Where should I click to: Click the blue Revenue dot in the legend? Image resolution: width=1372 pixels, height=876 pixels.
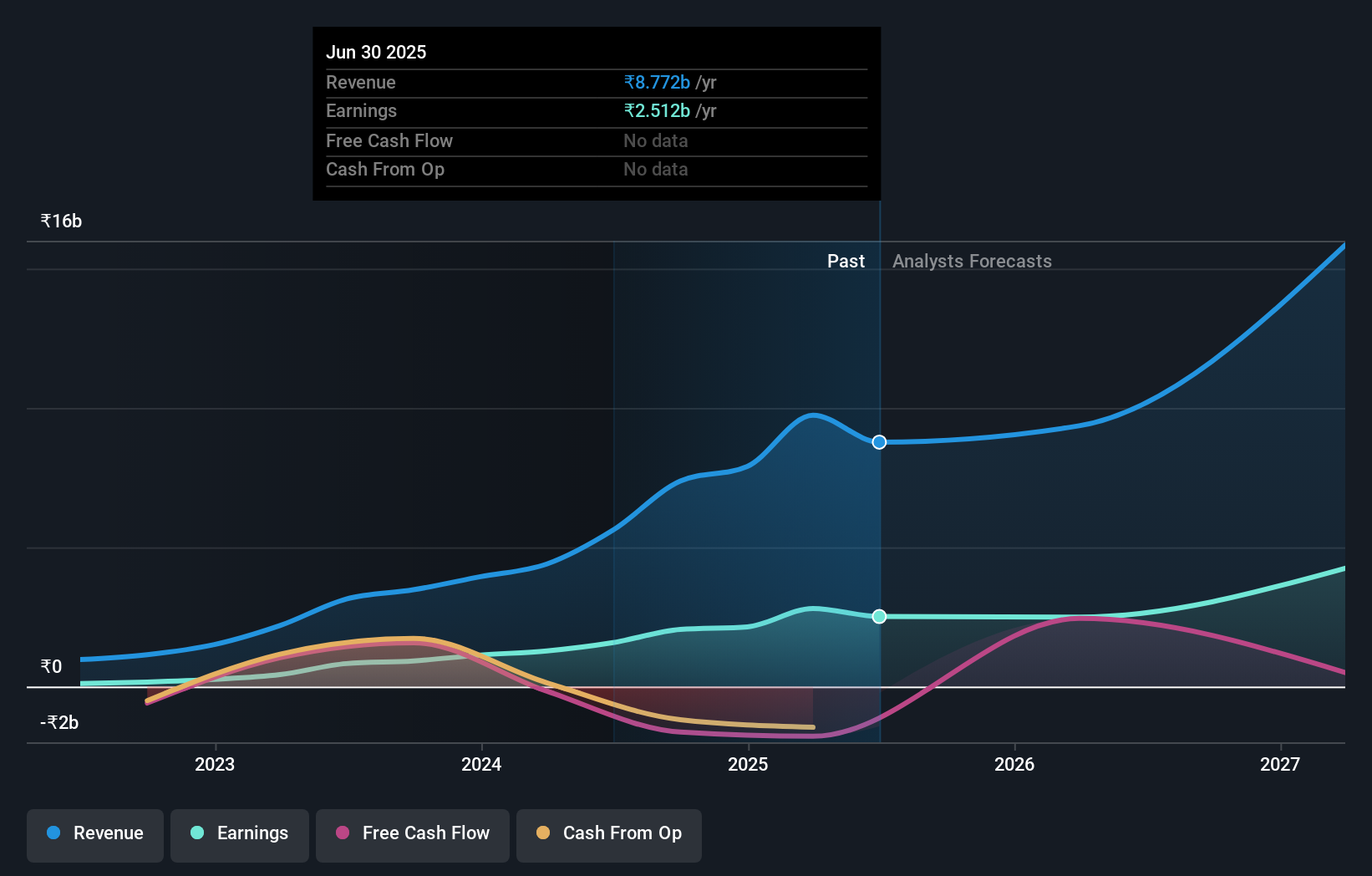[53, 833]
